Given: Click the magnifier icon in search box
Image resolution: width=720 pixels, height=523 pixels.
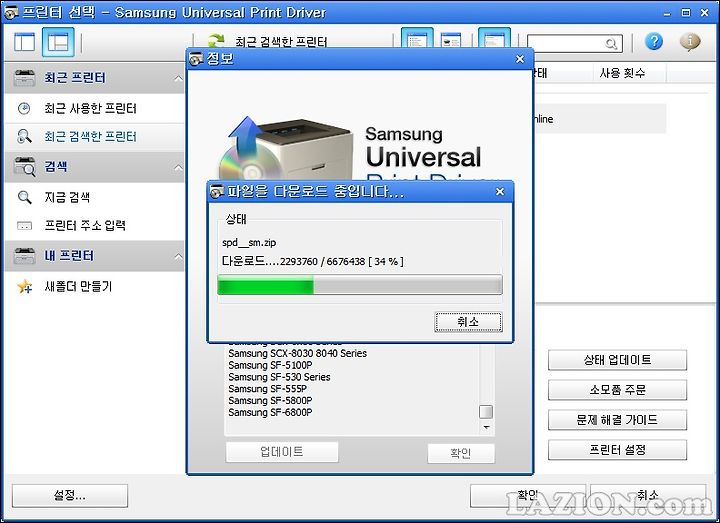Looking at the screenshot, I should [x=611, y=44].
